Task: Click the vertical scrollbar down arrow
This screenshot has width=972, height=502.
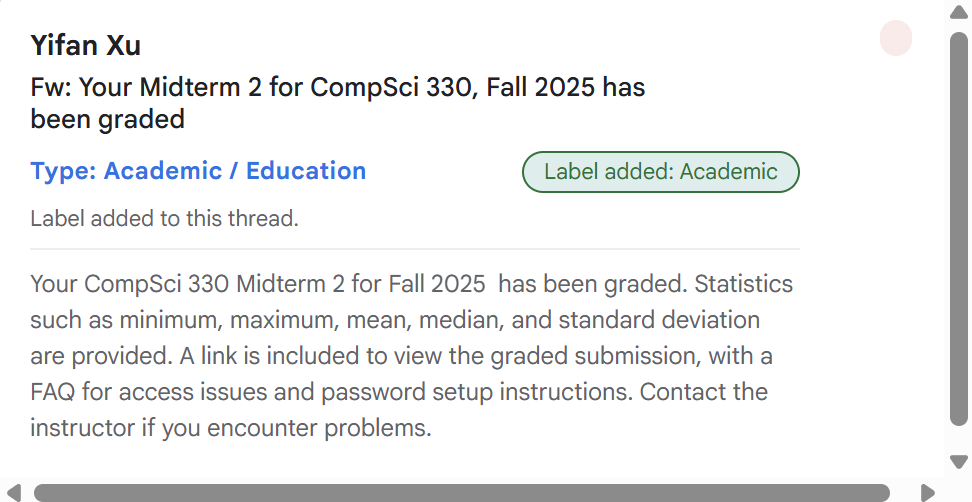Action: pos(958,461)
